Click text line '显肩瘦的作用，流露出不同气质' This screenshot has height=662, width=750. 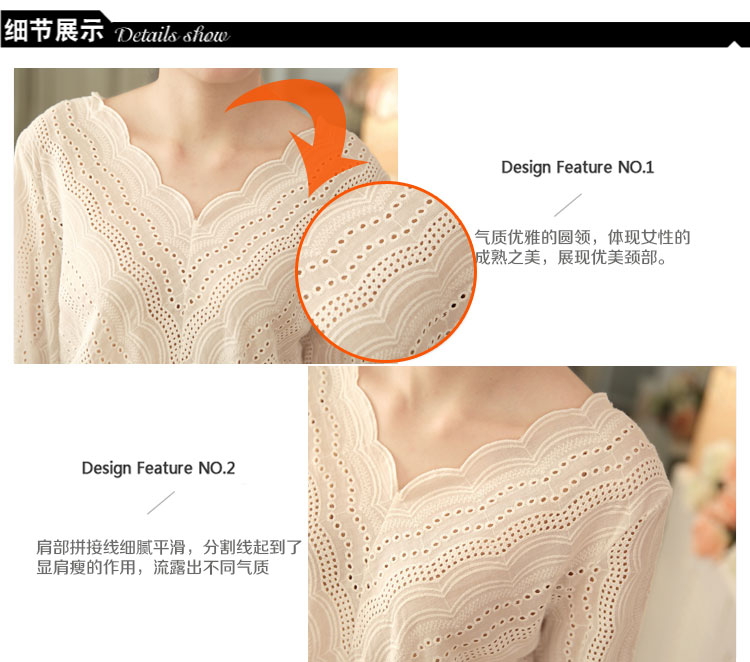pyautogui.click(x=153, y=567)
